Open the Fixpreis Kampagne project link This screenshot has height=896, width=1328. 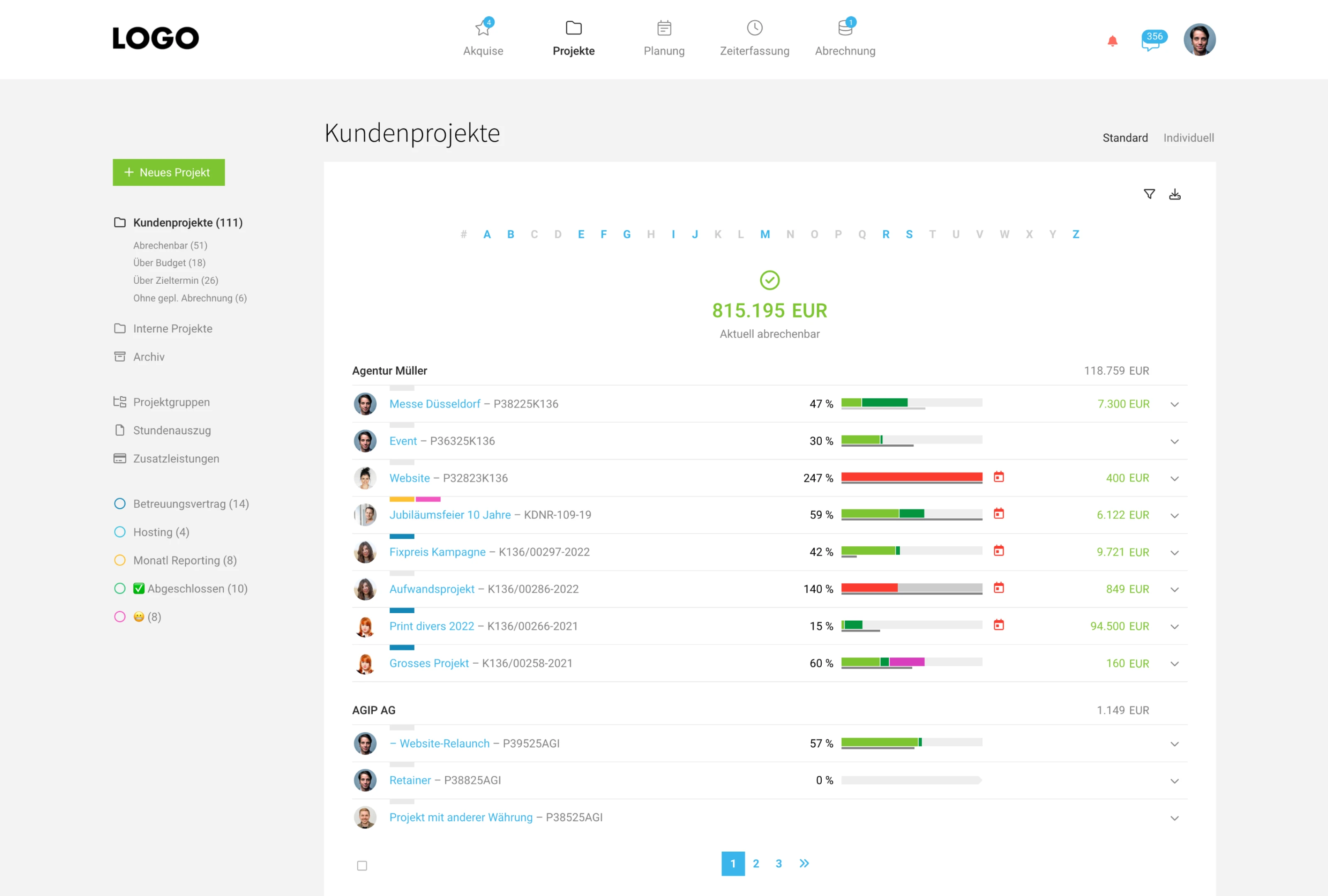pos(437,552)
